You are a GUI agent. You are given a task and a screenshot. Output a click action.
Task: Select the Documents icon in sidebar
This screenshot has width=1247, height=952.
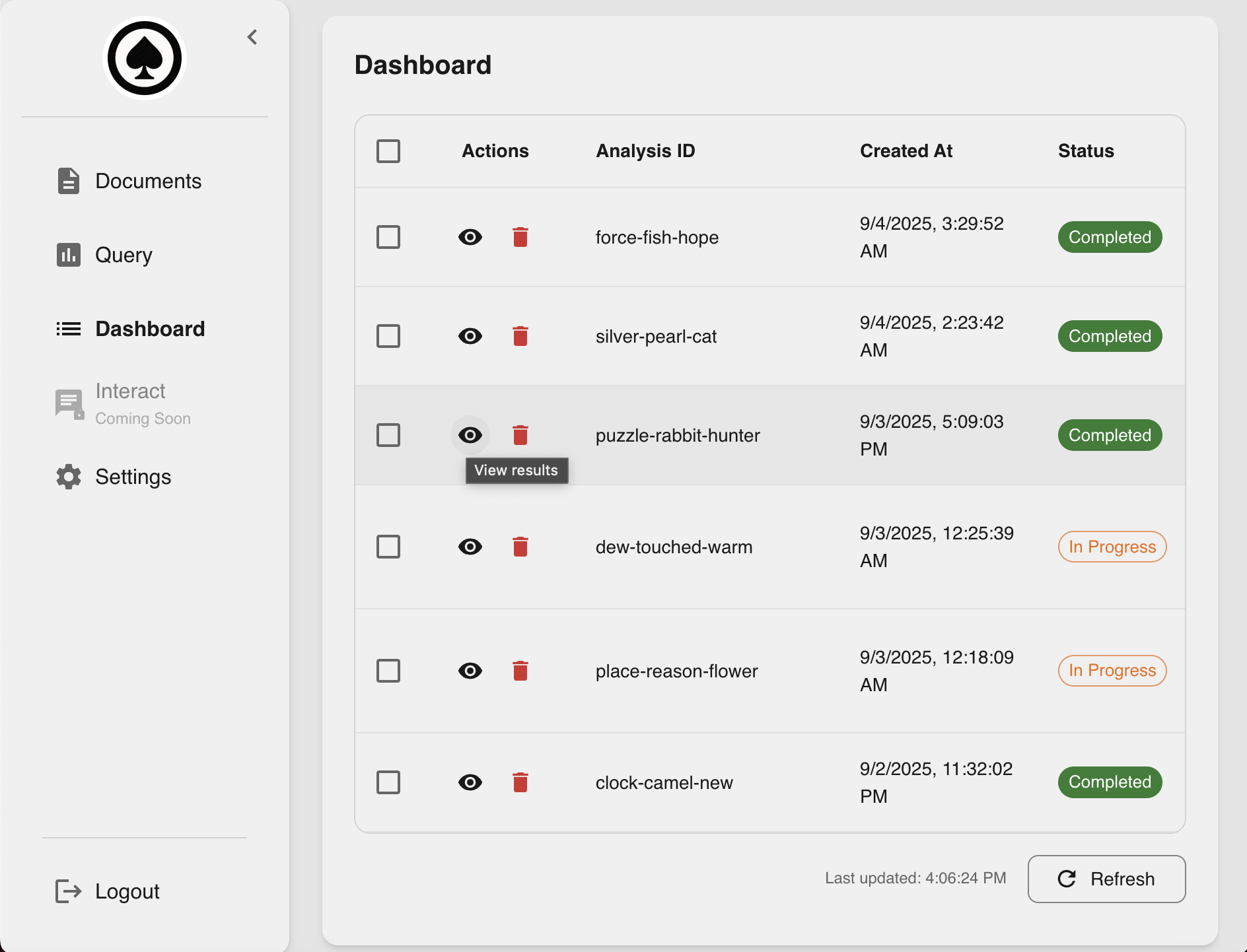tap(68, 181)
